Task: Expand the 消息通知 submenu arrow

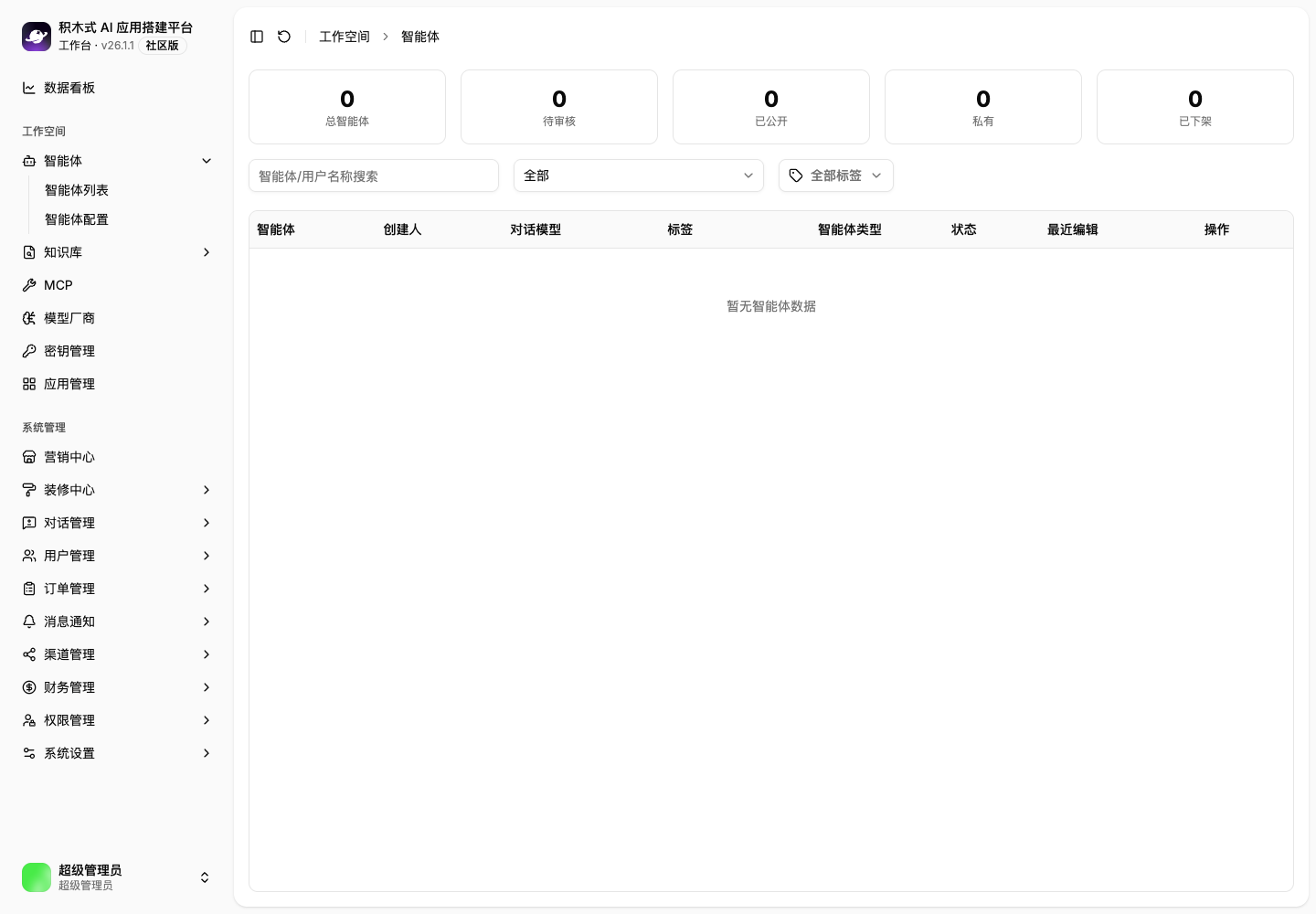Action: 207,622
